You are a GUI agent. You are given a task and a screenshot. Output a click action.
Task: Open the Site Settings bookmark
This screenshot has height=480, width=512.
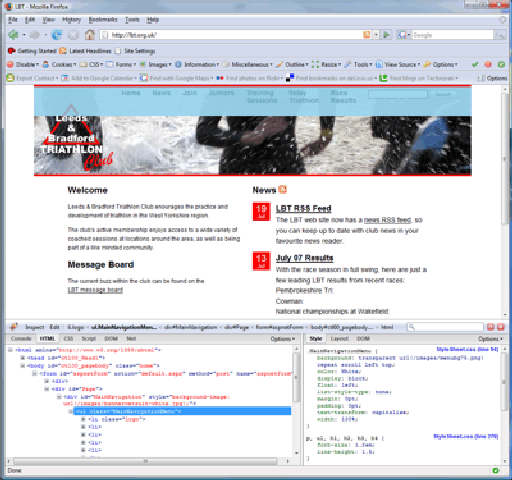135,51
